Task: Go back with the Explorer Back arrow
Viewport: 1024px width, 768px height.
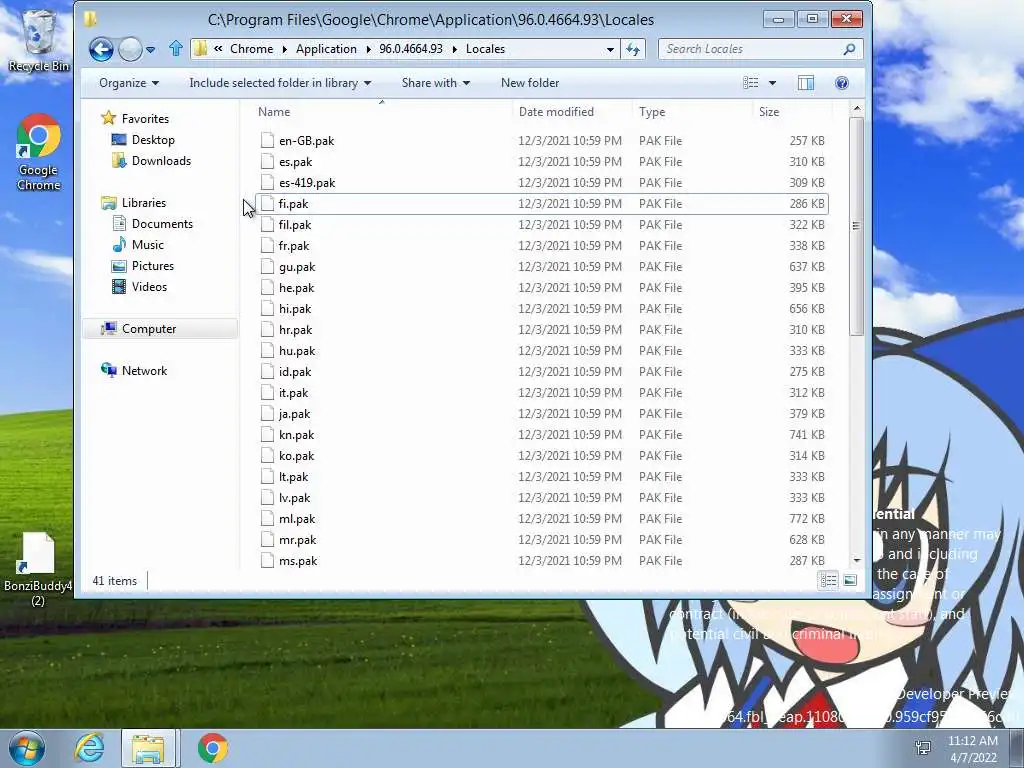Action: coord(101,49)
